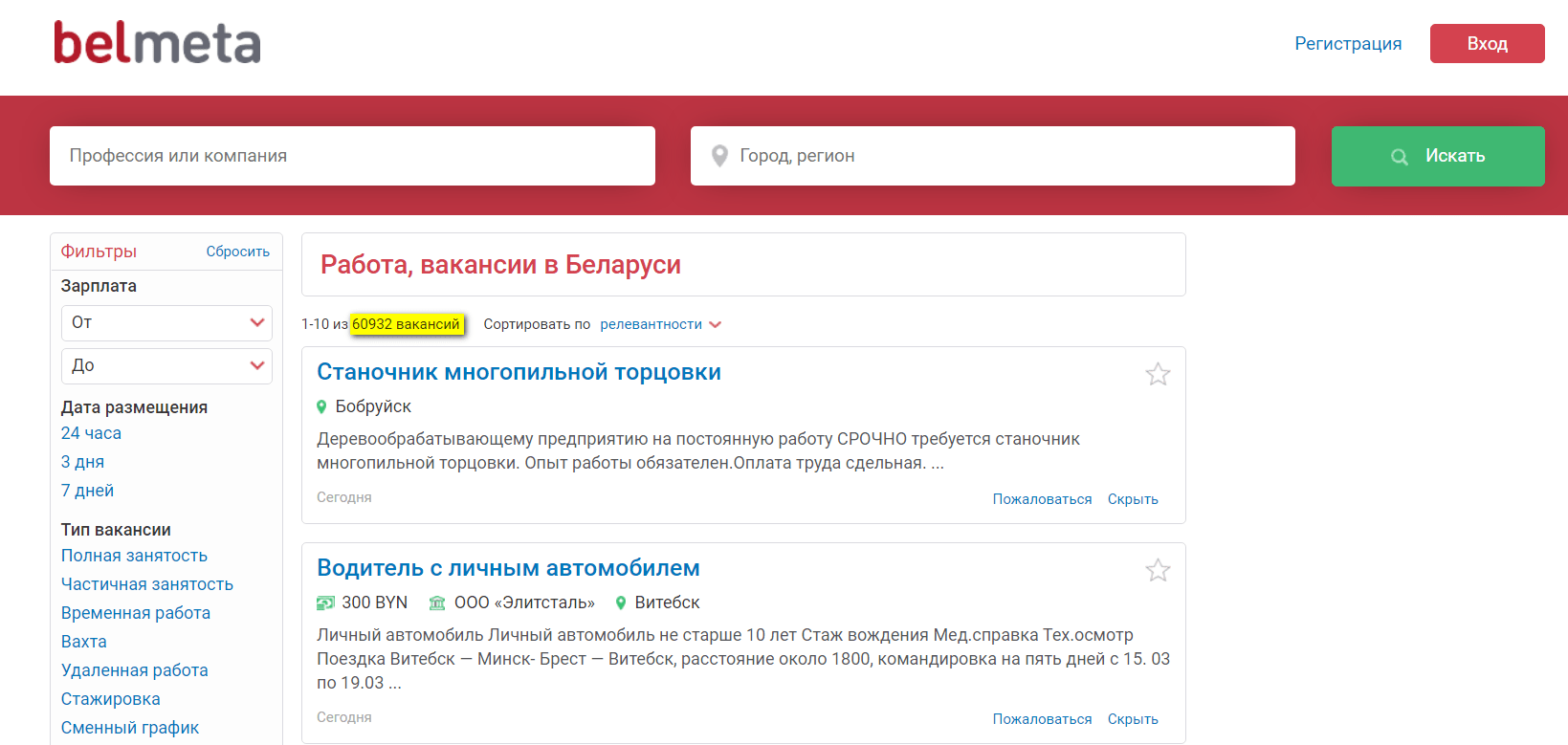Click the company icon beside ООО «Элитсталь»
Screen dimensions: 1568x745
pos(437,603)
